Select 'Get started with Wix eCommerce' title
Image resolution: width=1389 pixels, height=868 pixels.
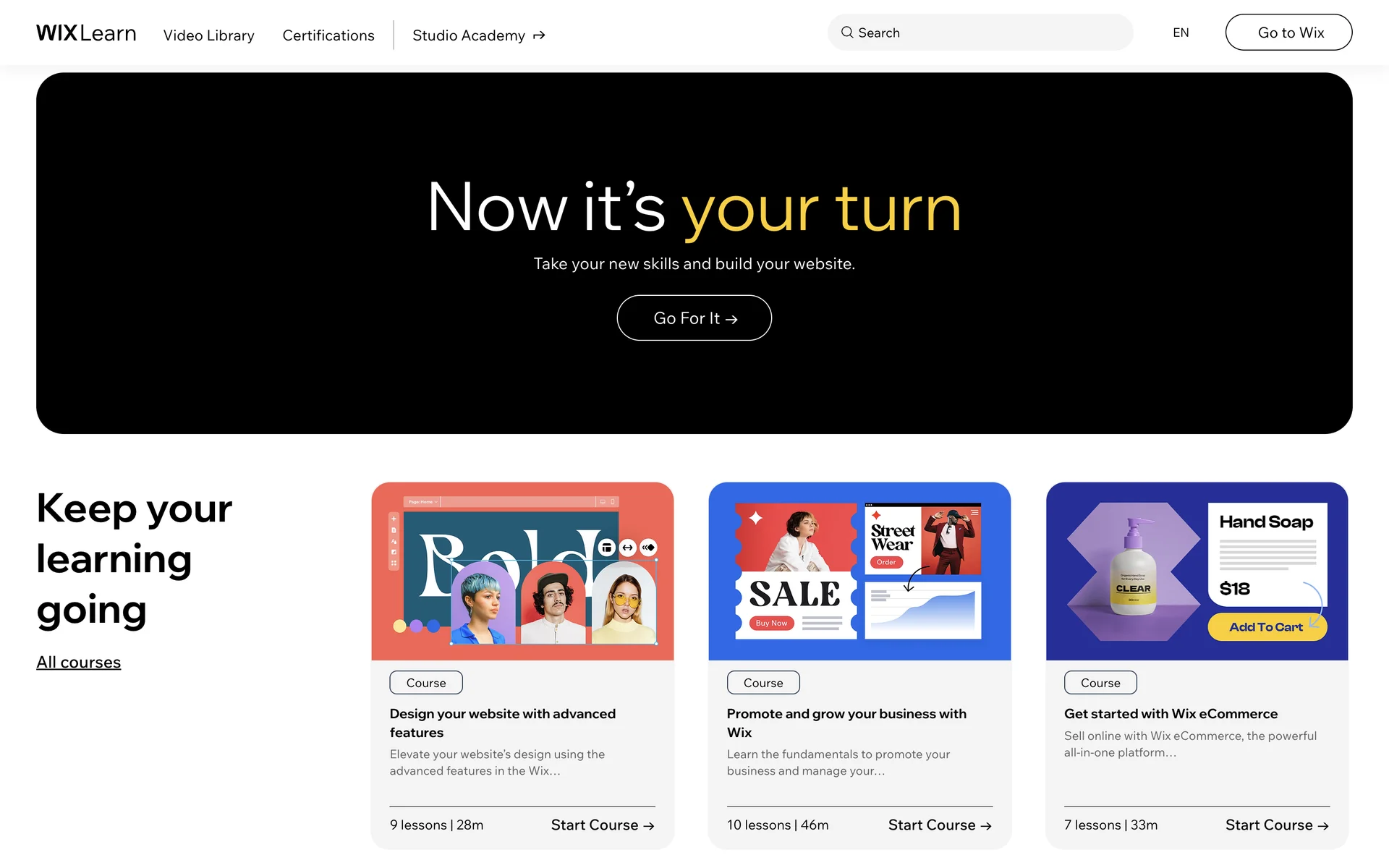pos(1171,714)
